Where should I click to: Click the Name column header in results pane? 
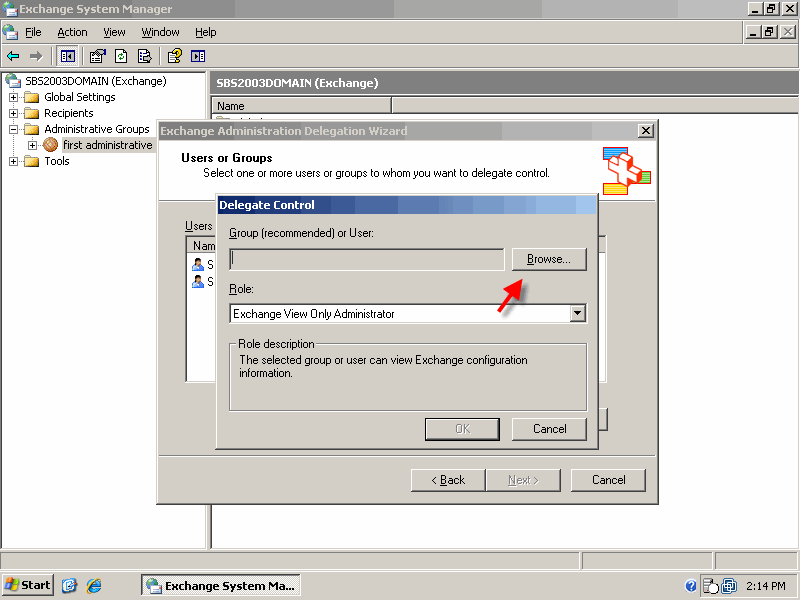(x=301, y=106)
